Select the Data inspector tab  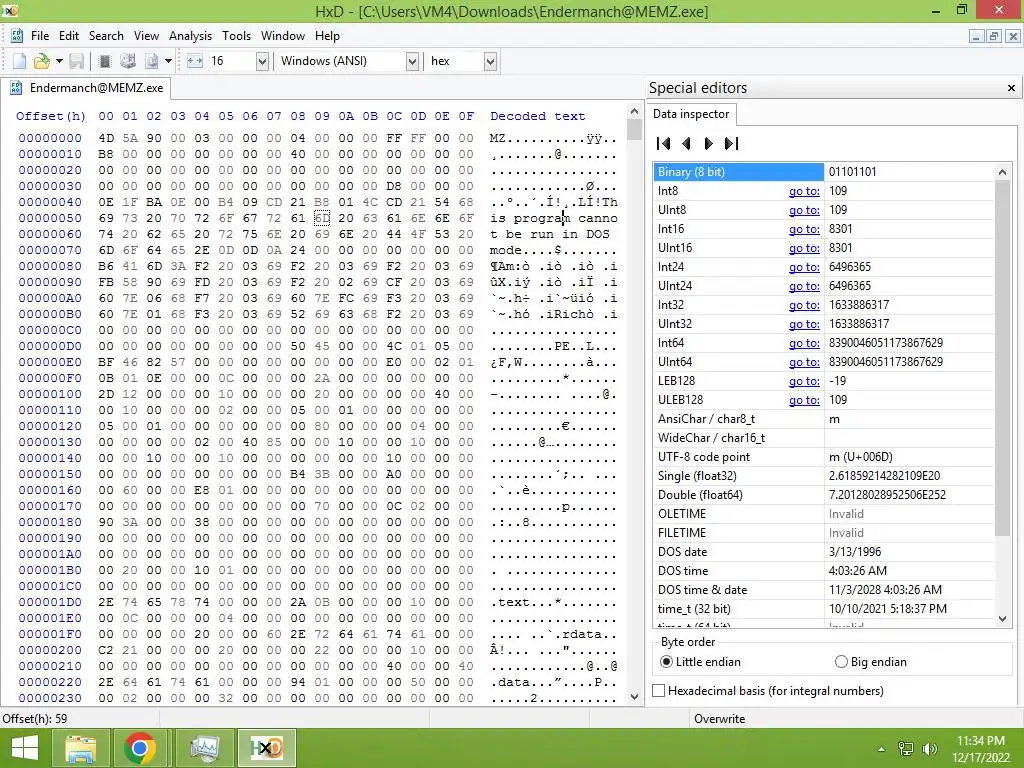point(691,114)
